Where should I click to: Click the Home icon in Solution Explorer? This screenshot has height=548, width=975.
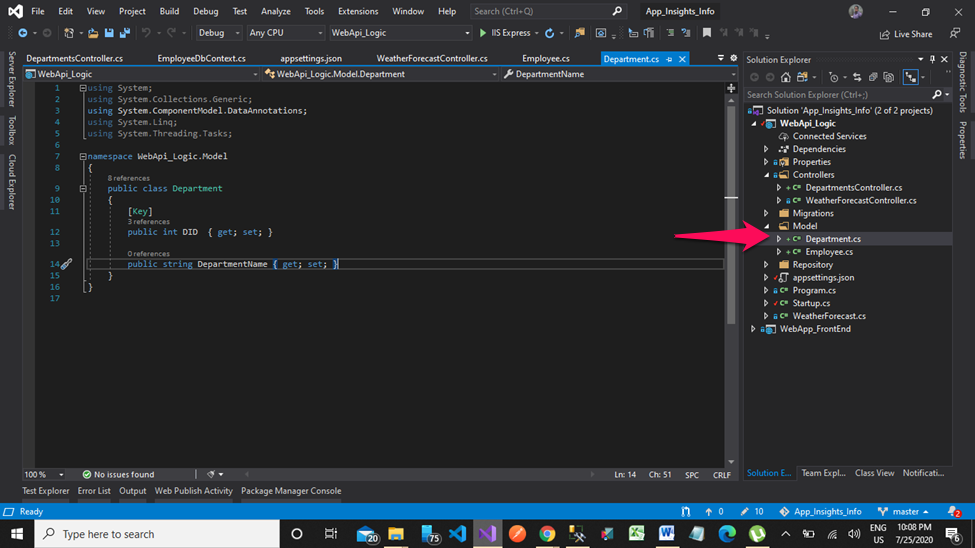[786, 77]
